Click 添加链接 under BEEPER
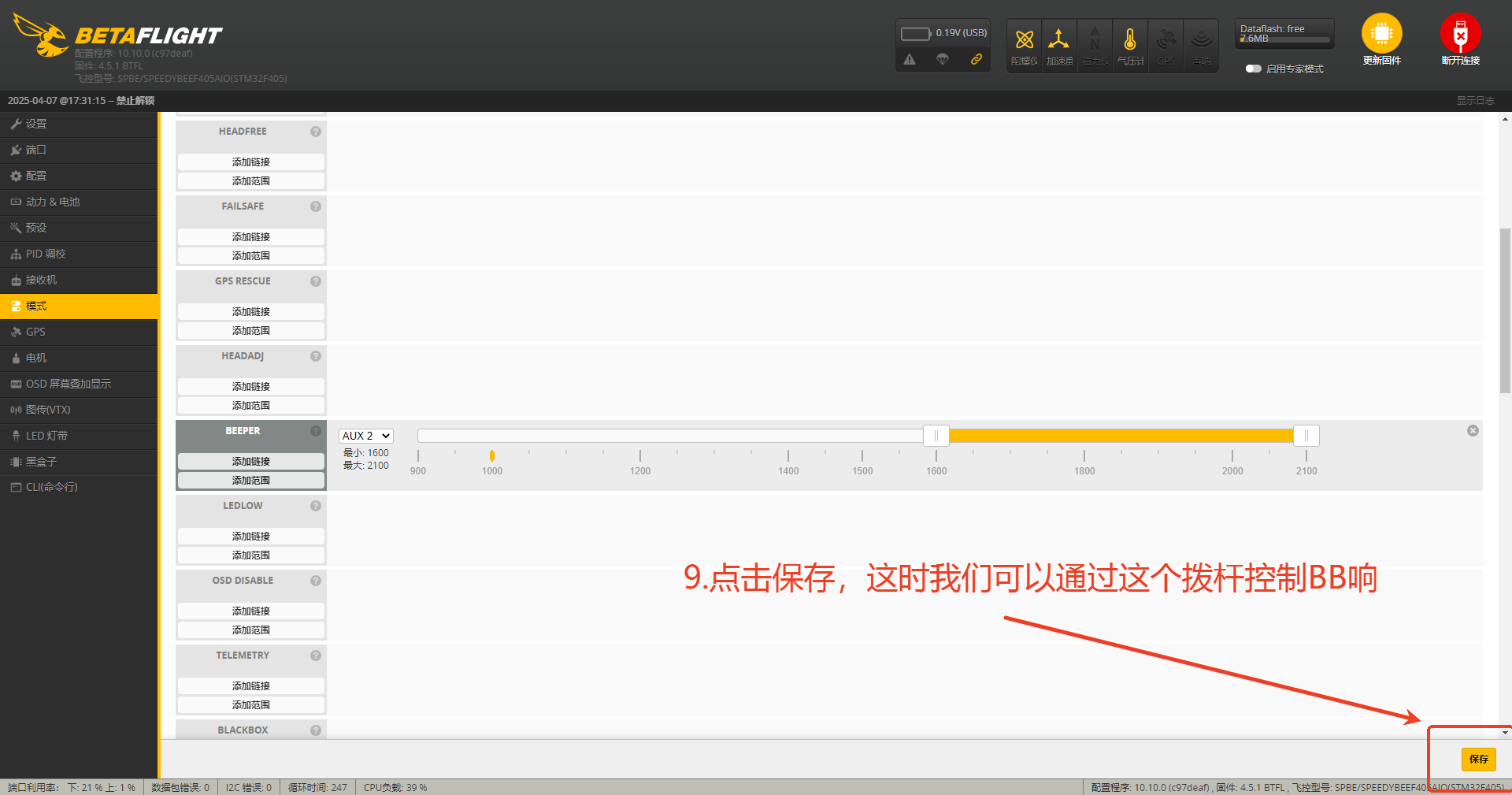Screen dimensions: 1512x795 251,462
